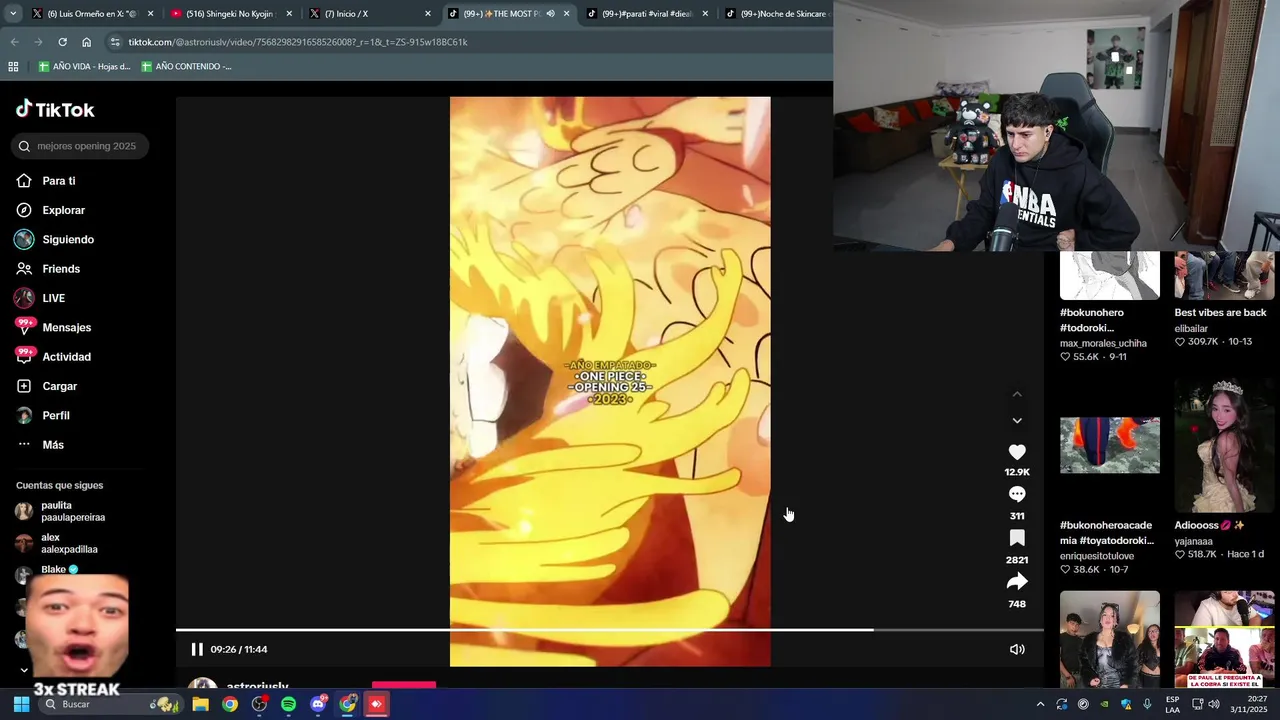Image resolution: width=1280 pixels, height=720 pixels.
Task: Go to browser home page
Action: pyautogui.click(x=86, y=42)
